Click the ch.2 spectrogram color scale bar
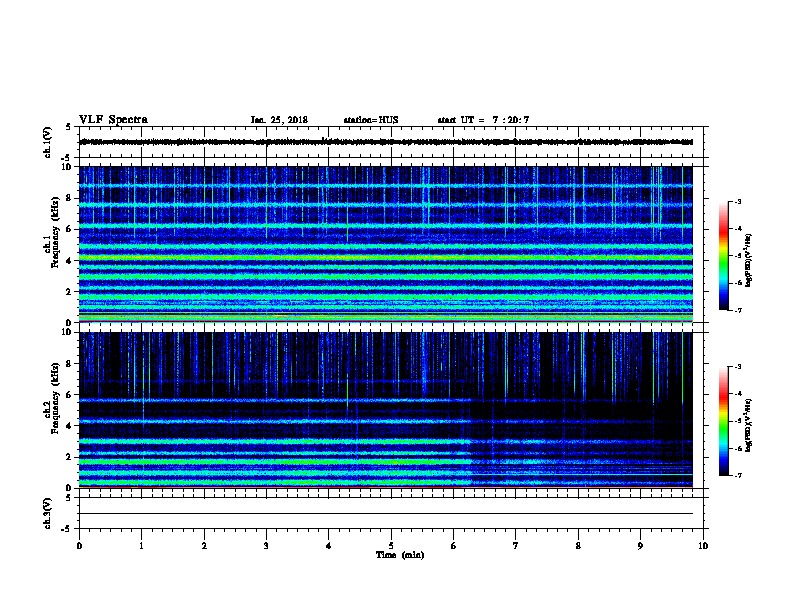Viewport: 792px width, 612px height. coord(723,421)
